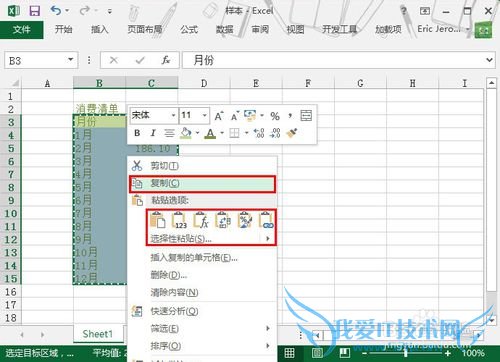Choose 插入复制的单元格(E)... menu entry
Viewport: 500px width, 362px height.
tap(203, 258)
